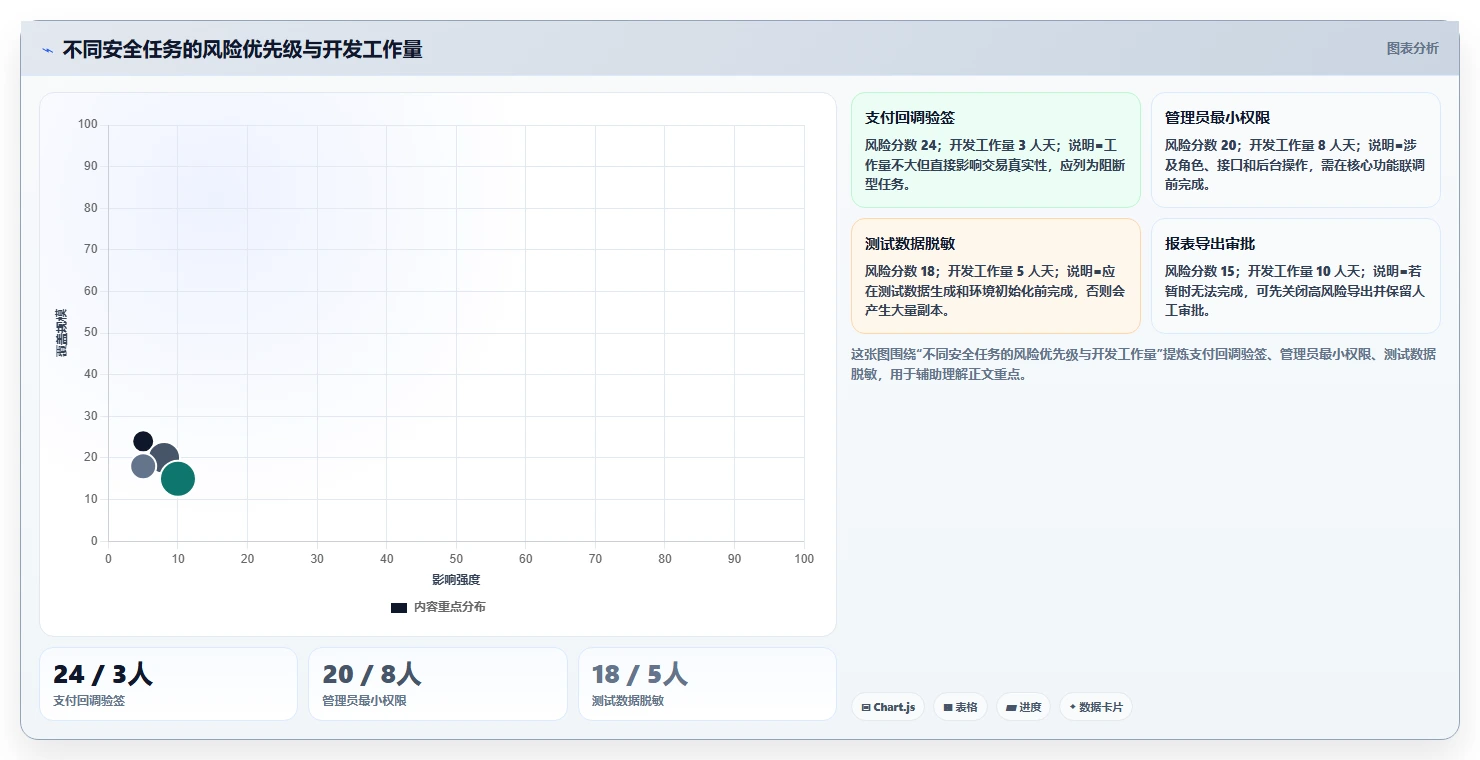
Task: Toggle the 内容重点分布 legend item
Action: pyautogui.click(x=438, y=607)
